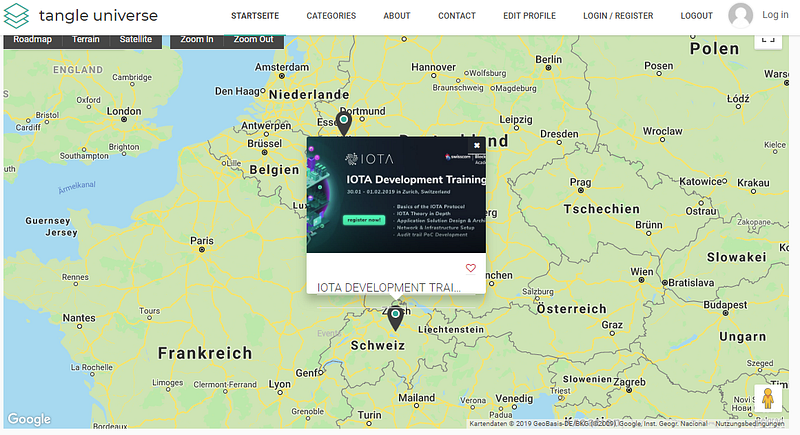Viewport: 800px width, 435px height.
Task: Click LOGOUT in the navigation bar
Action: click(696, 16)
